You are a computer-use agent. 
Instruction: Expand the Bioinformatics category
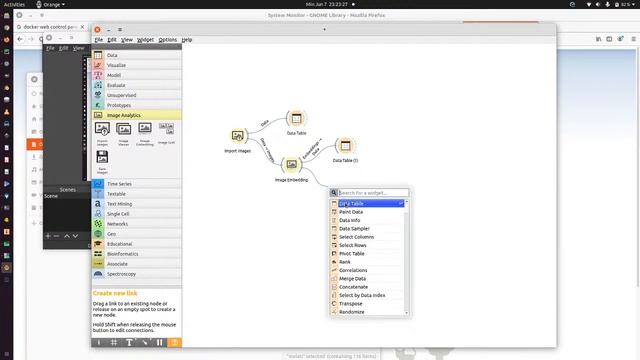tap(137, 254)
